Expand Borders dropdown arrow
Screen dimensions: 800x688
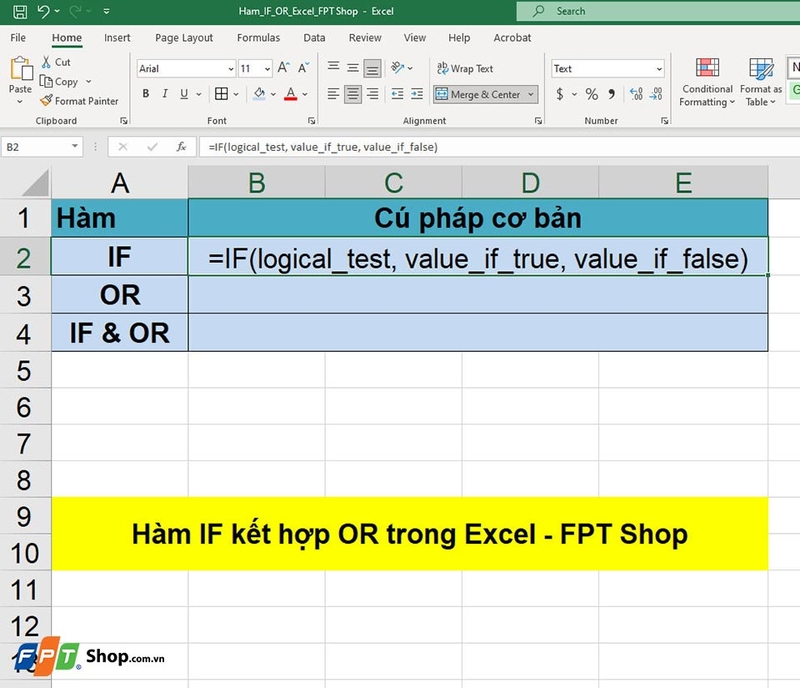(236, 94)
